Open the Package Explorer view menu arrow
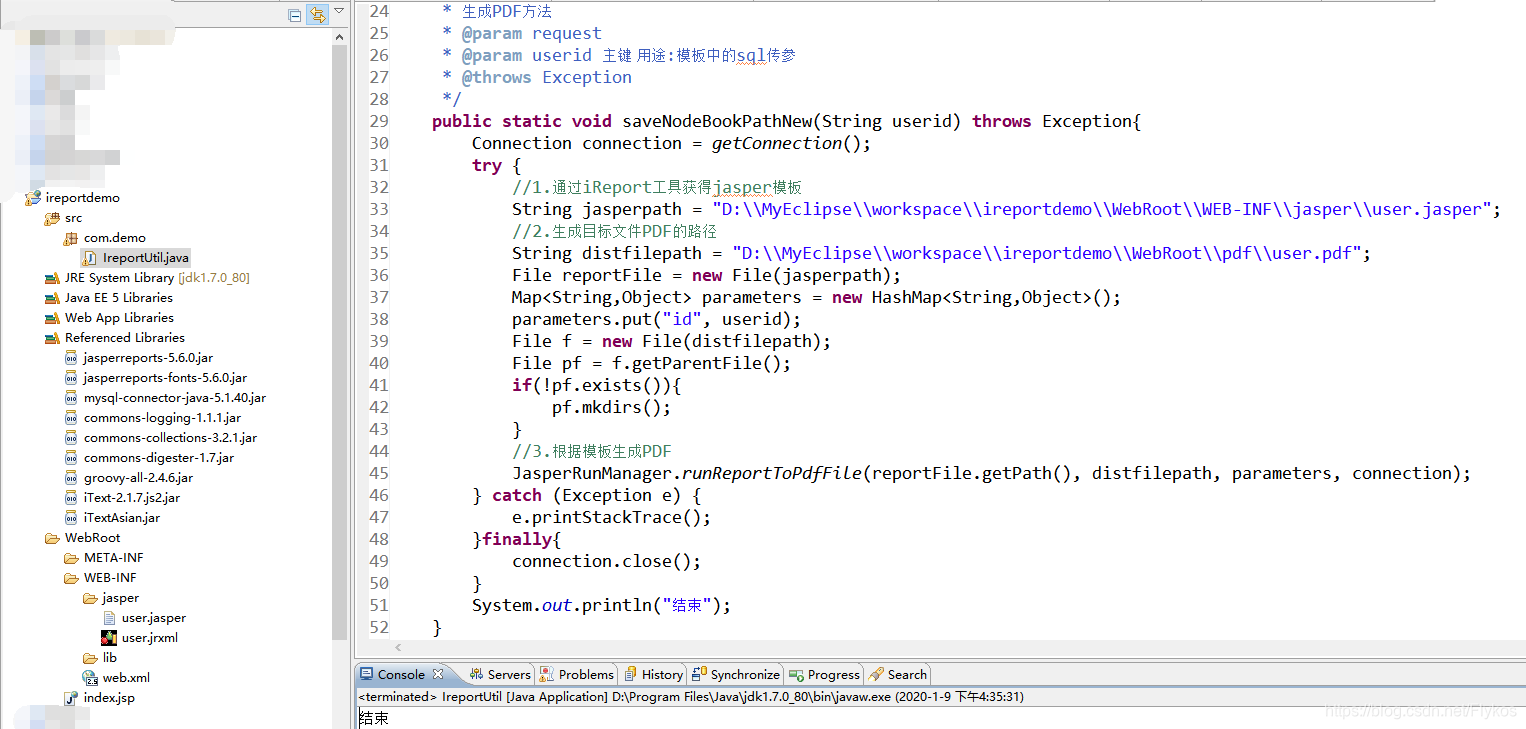This screenshot has height=729, width=1526. click(339, 11)
